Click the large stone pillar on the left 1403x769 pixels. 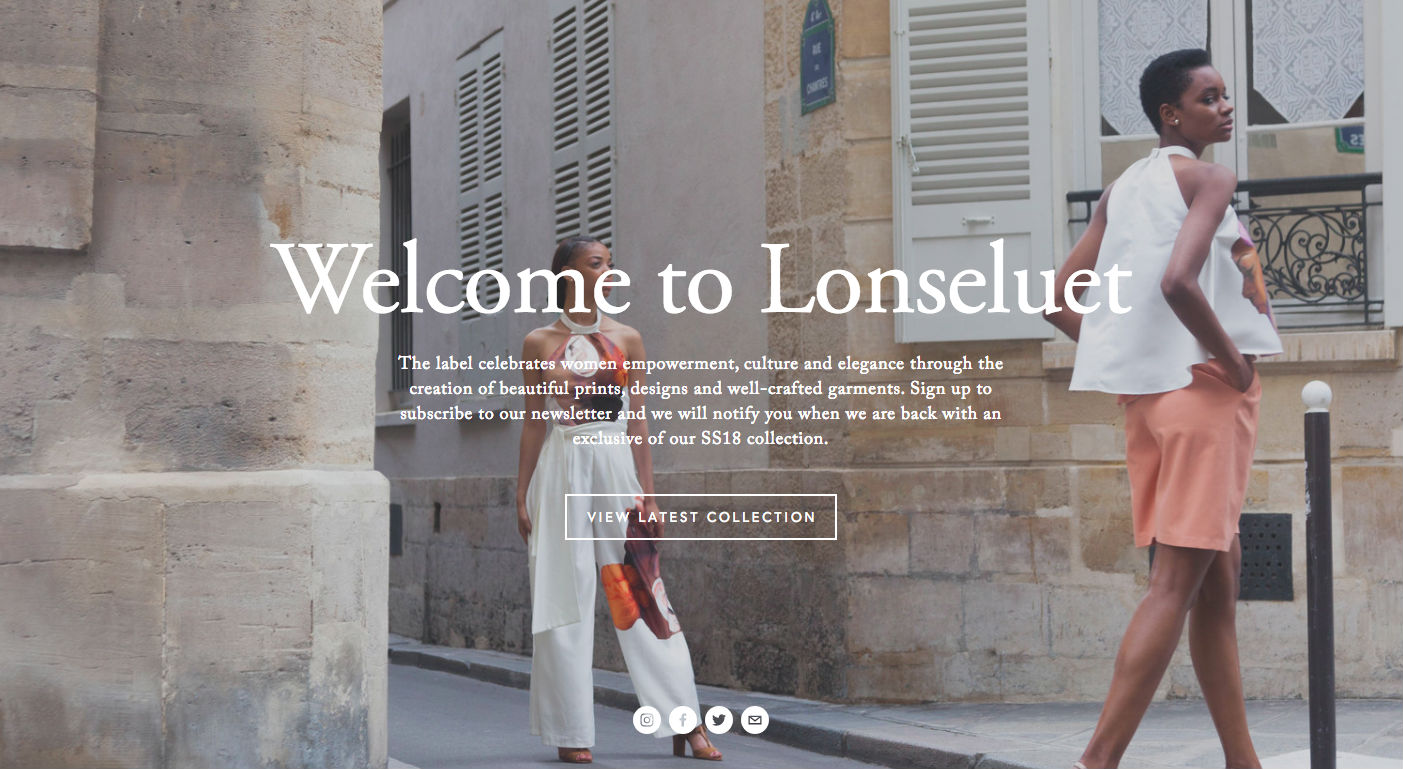click(190, 384)
